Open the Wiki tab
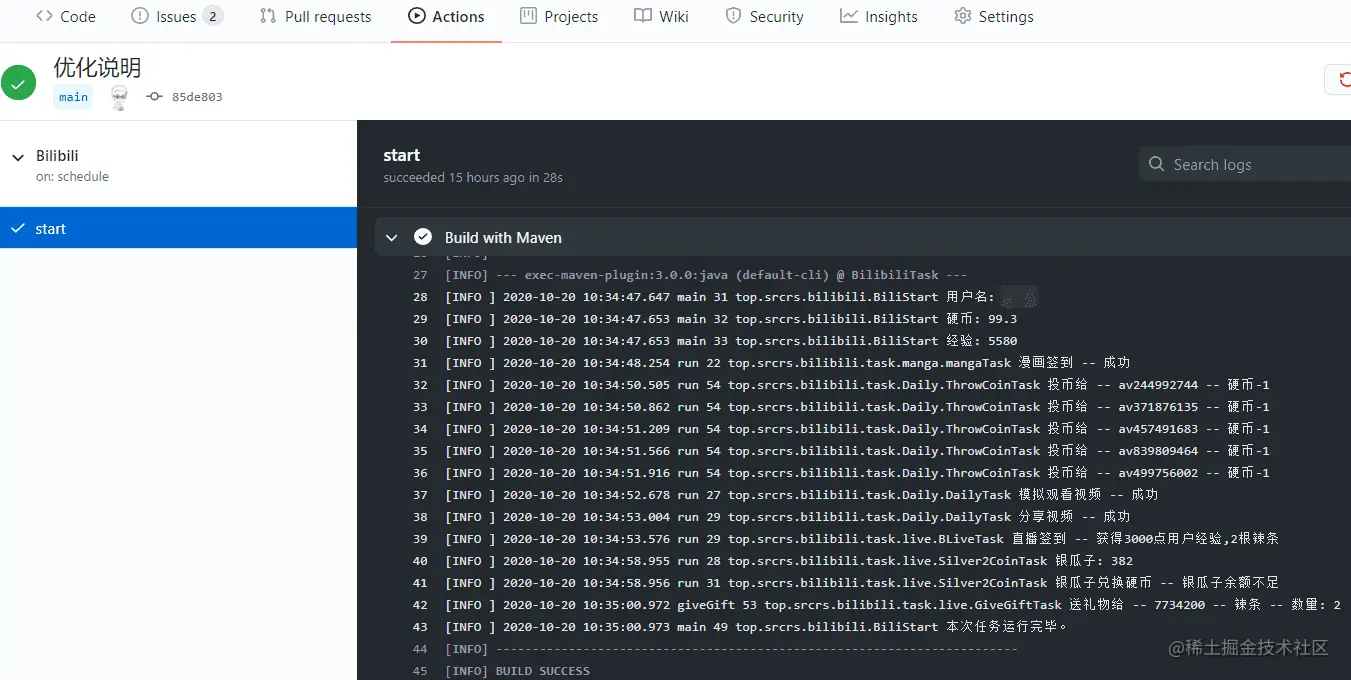Image resolution: width=1351 pixels, height=680 pixels. tap(661, 16)
